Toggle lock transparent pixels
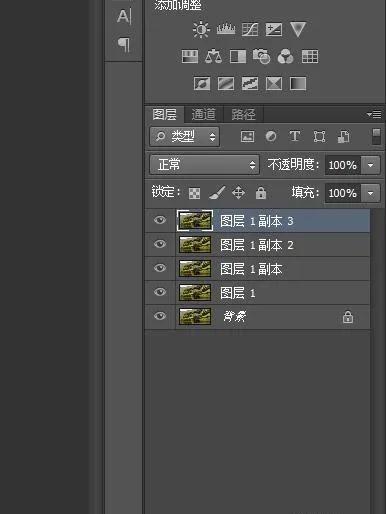This screenshot has width=386, height=514. click(194, 193)
